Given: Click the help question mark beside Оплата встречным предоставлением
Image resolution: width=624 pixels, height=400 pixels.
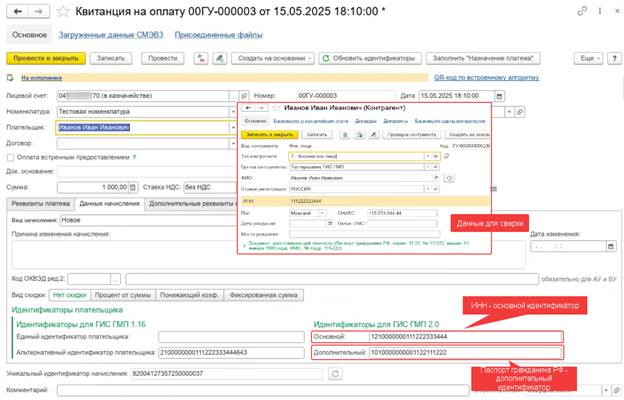Looking at the screenshot, I should click(x=135, y=158).
